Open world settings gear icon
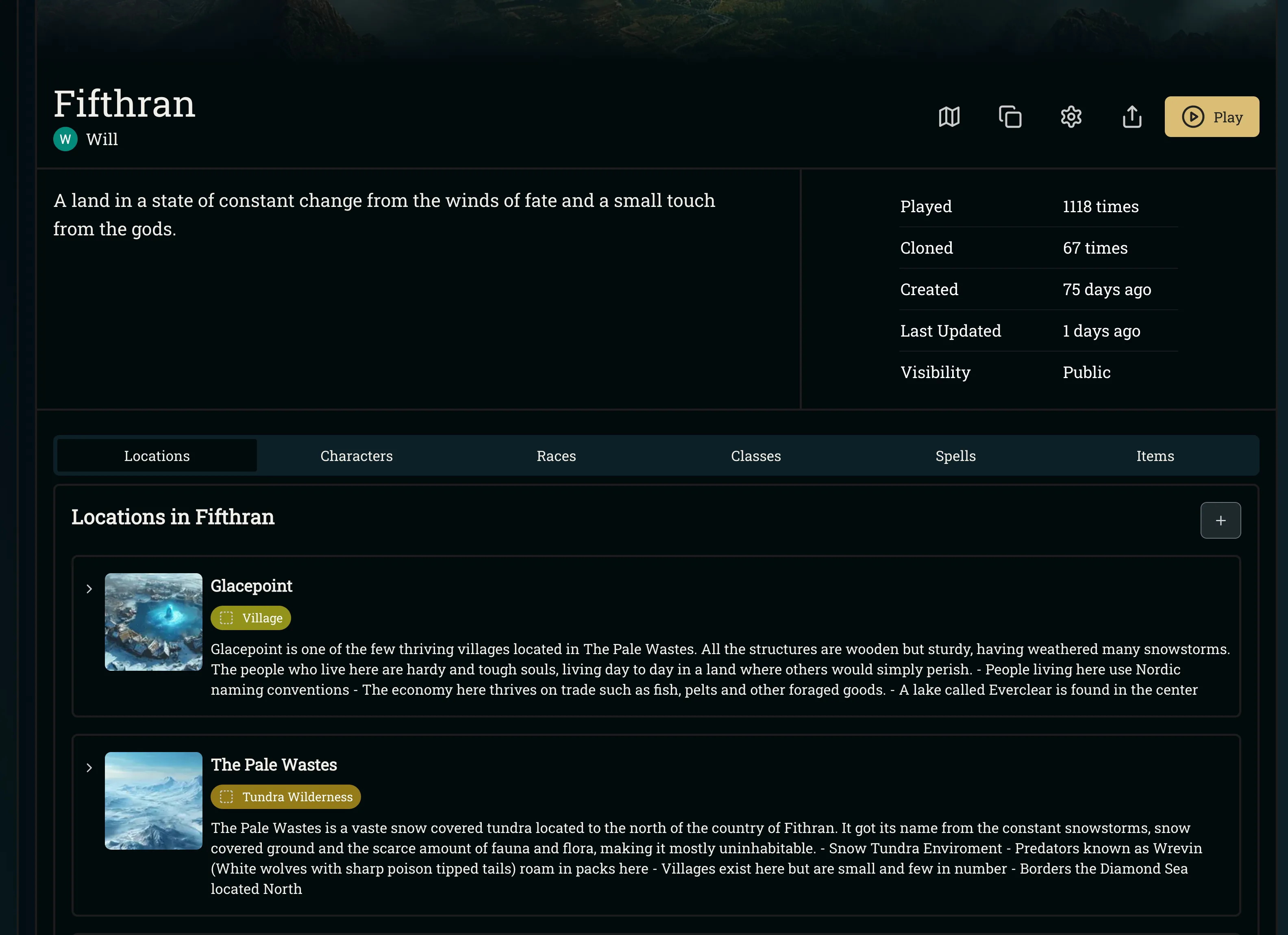 [1071, 117]
